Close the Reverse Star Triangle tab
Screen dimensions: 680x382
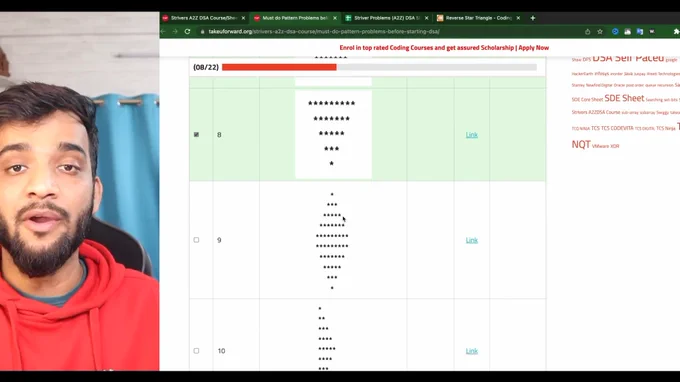point(518,18)
